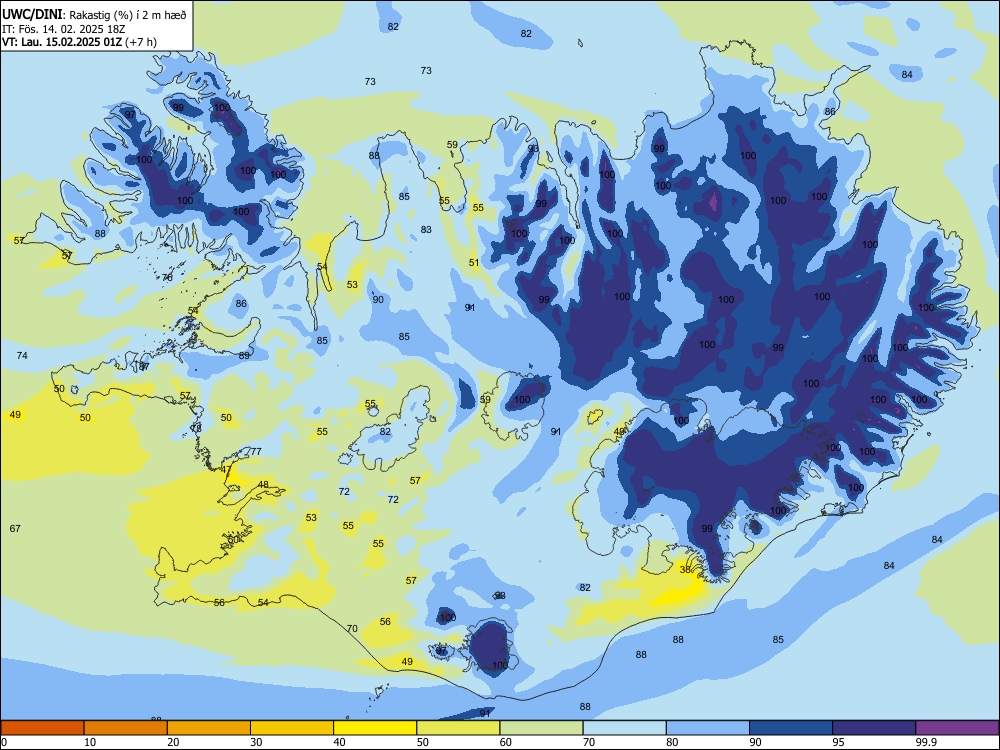This screenshot has height=750, width=1000.
Task: Click the navy 95–99.9 legend swatch
Action: [x=874, y=728]
